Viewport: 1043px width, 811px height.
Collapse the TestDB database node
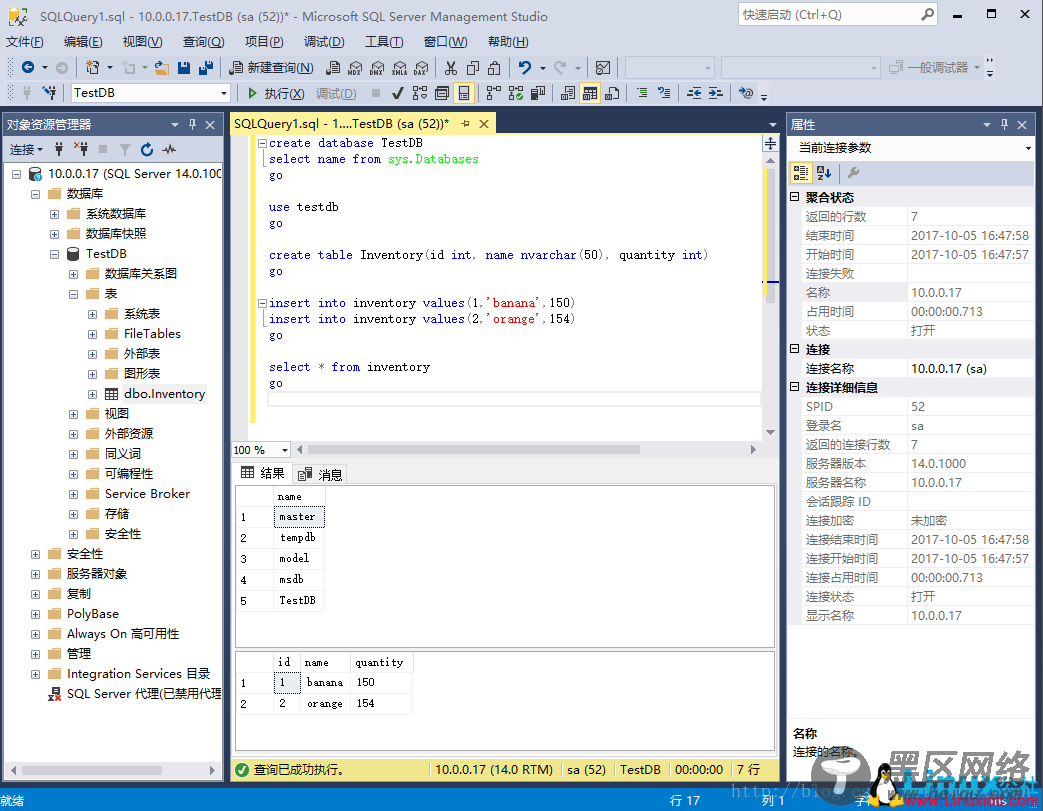point(55,254)
